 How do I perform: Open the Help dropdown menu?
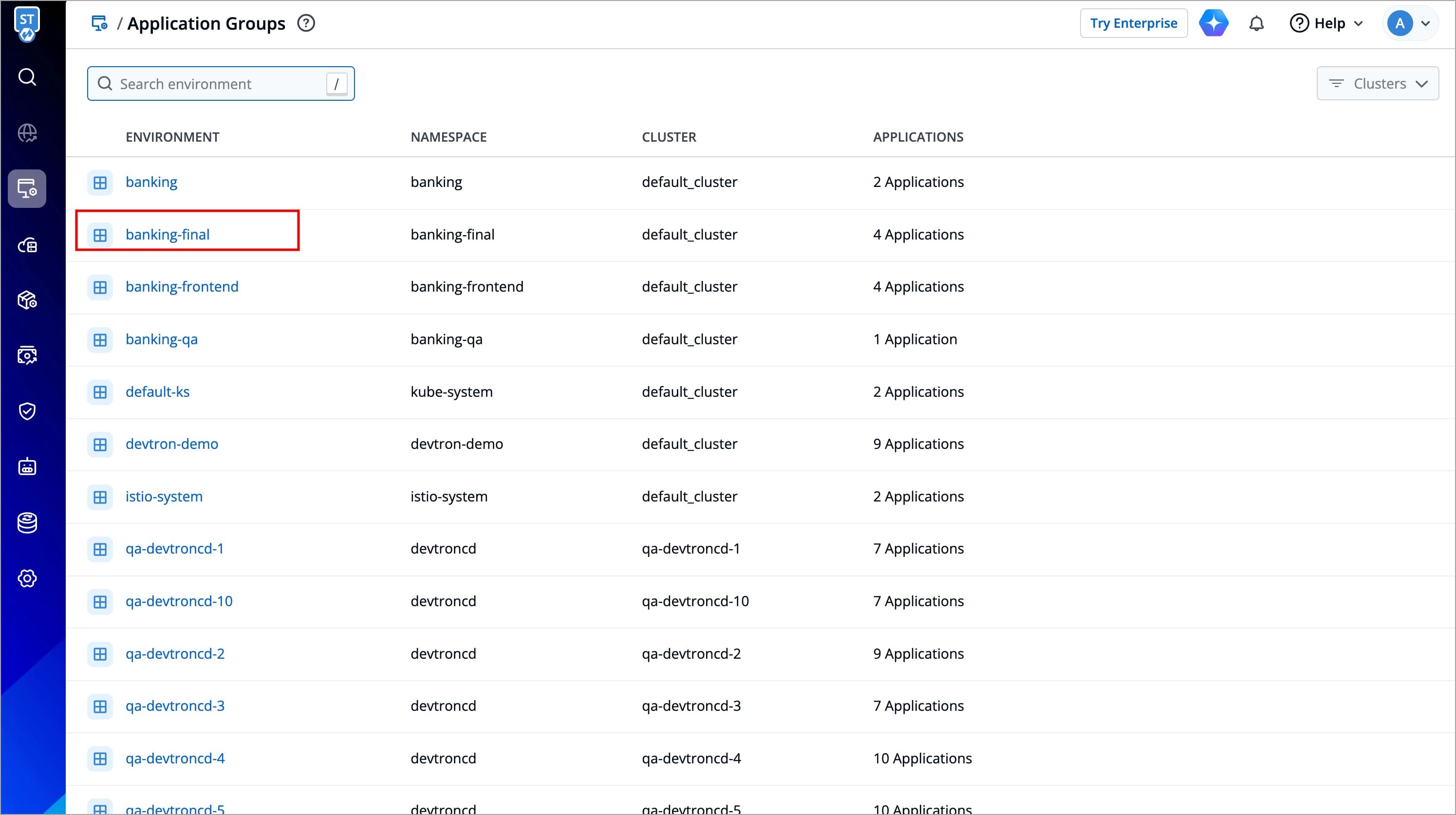click(x=1326, y=24)
